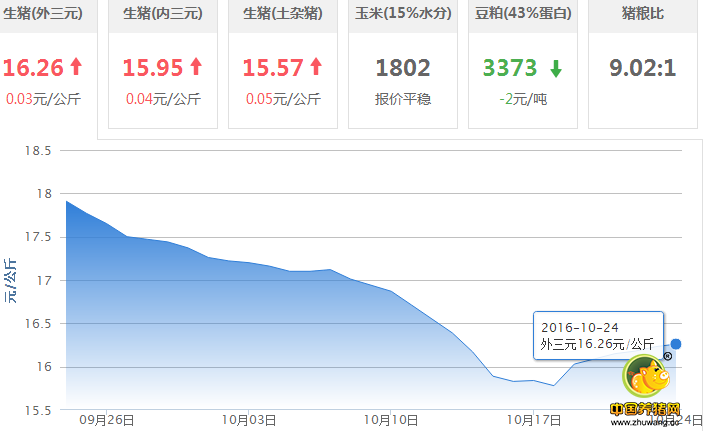The width and height of the screenshot is (706, 431).
Task: View the 猪粮比 ratio tab
Action: pos(641,17)
